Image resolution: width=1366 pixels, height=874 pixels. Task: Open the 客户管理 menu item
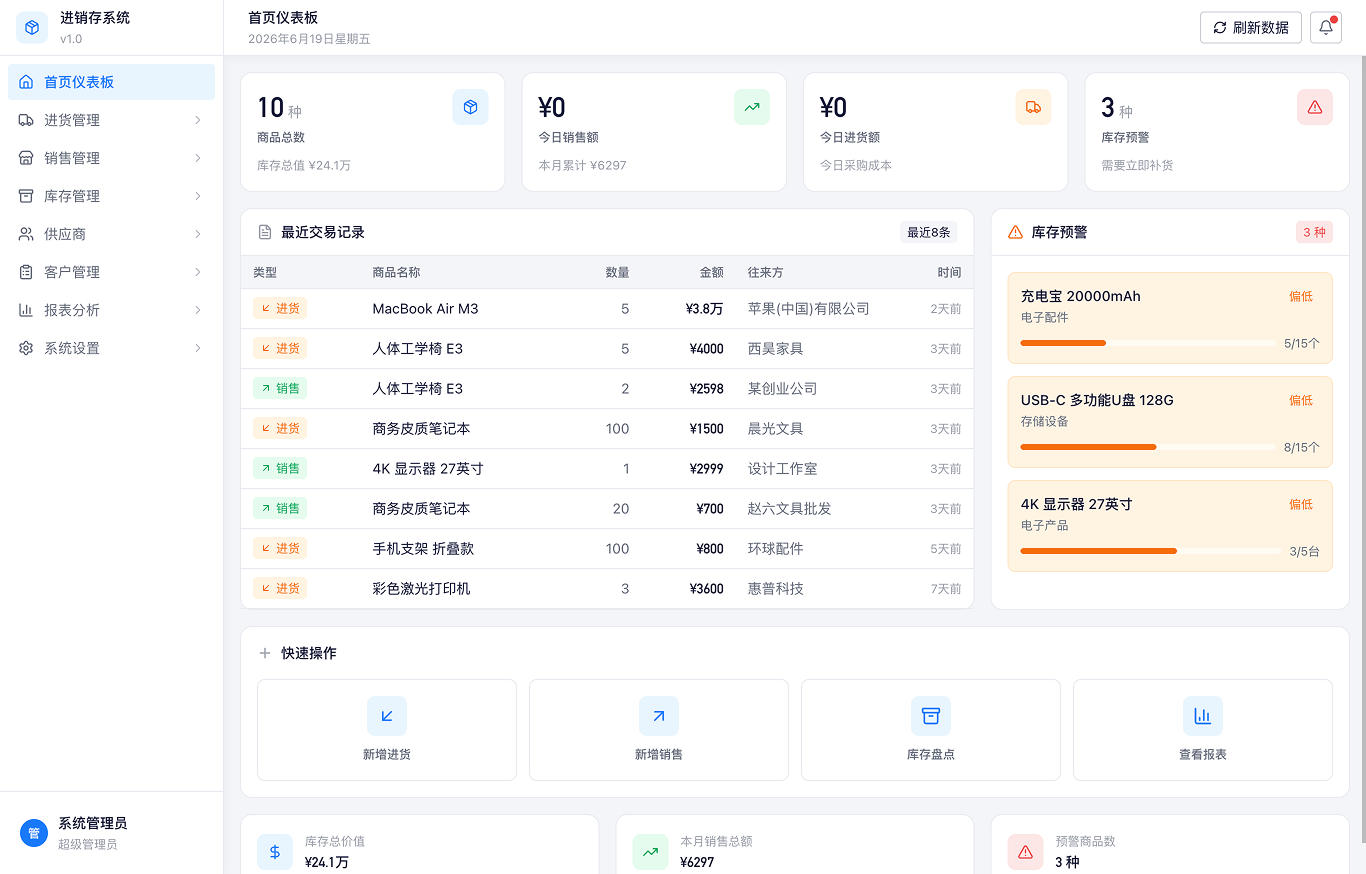point(111,272)
